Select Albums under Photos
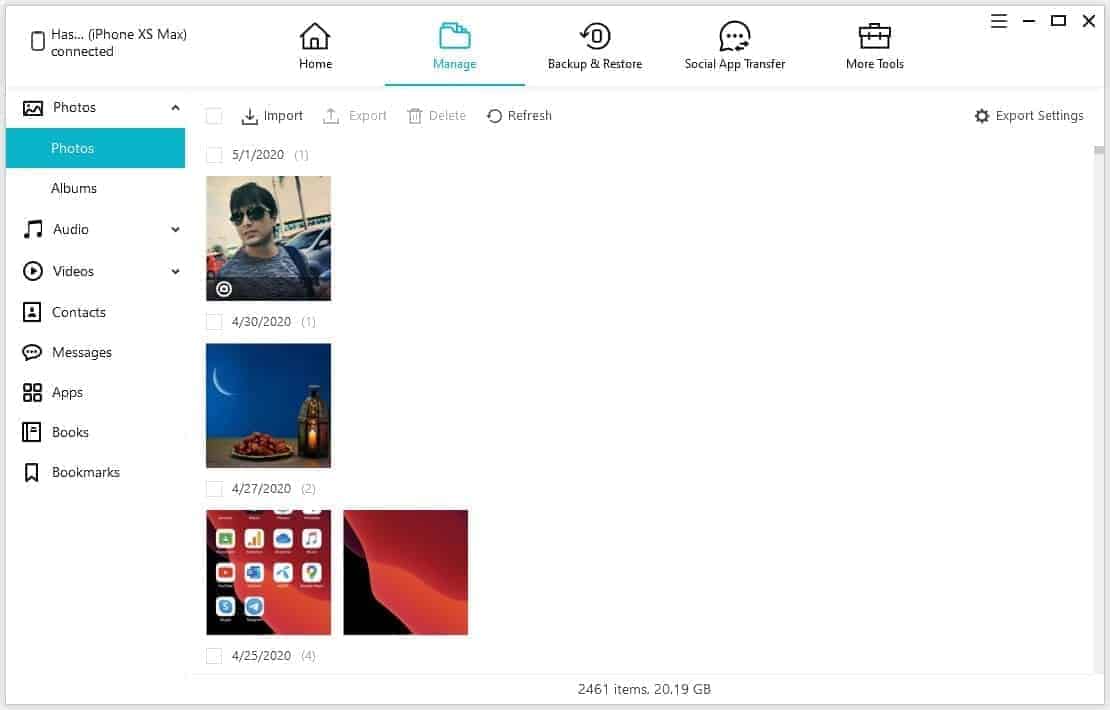This screenshot has width=1110, height=710. [74, 188]
